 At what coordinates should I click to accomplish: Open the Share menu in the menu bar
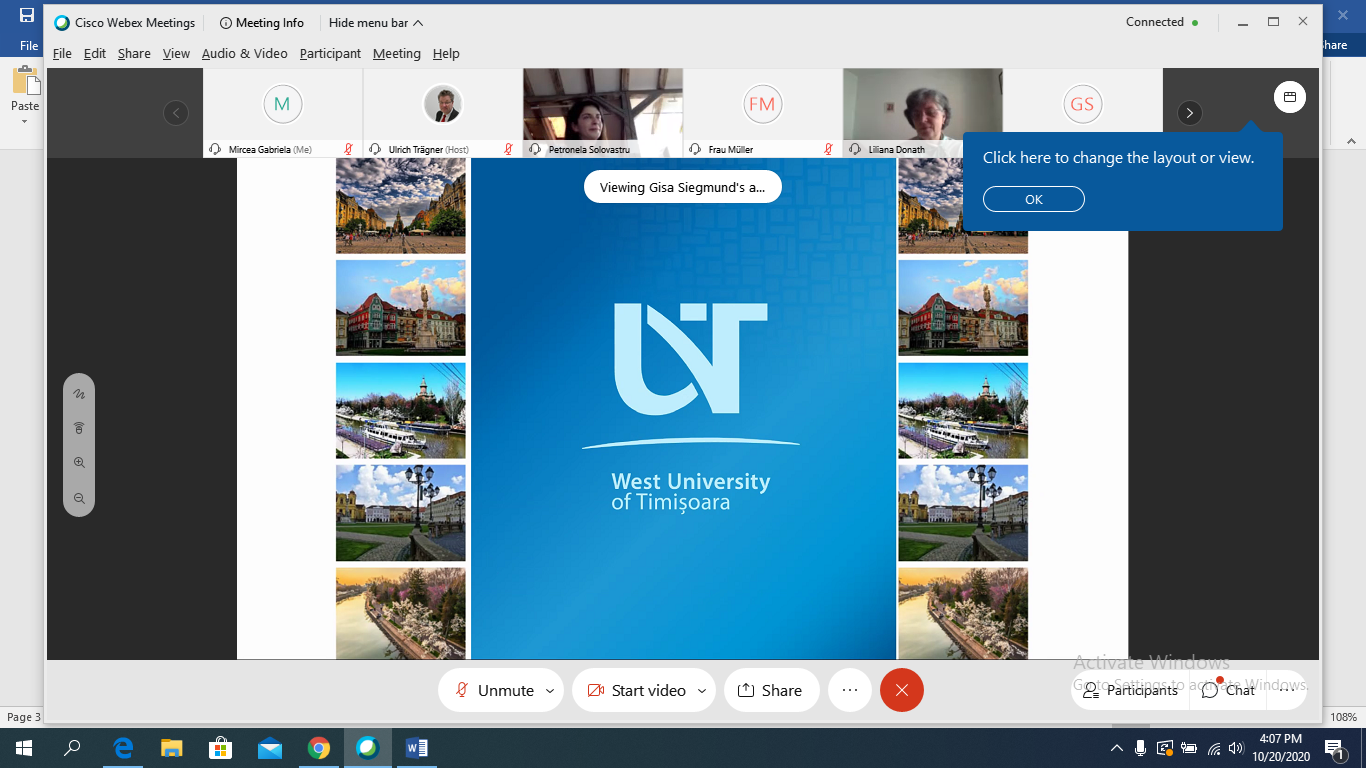tap(134, 54)
